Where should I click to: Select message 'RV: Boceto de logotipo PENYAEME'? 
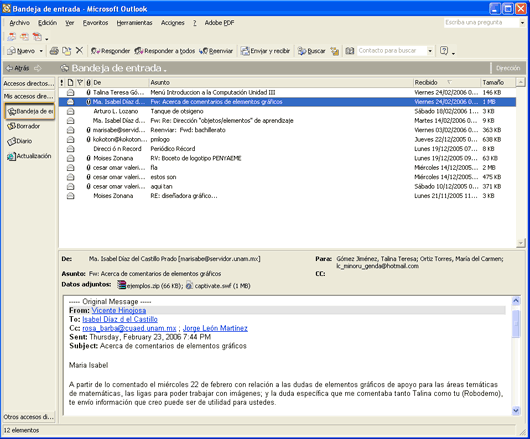(x=287, y=158)
